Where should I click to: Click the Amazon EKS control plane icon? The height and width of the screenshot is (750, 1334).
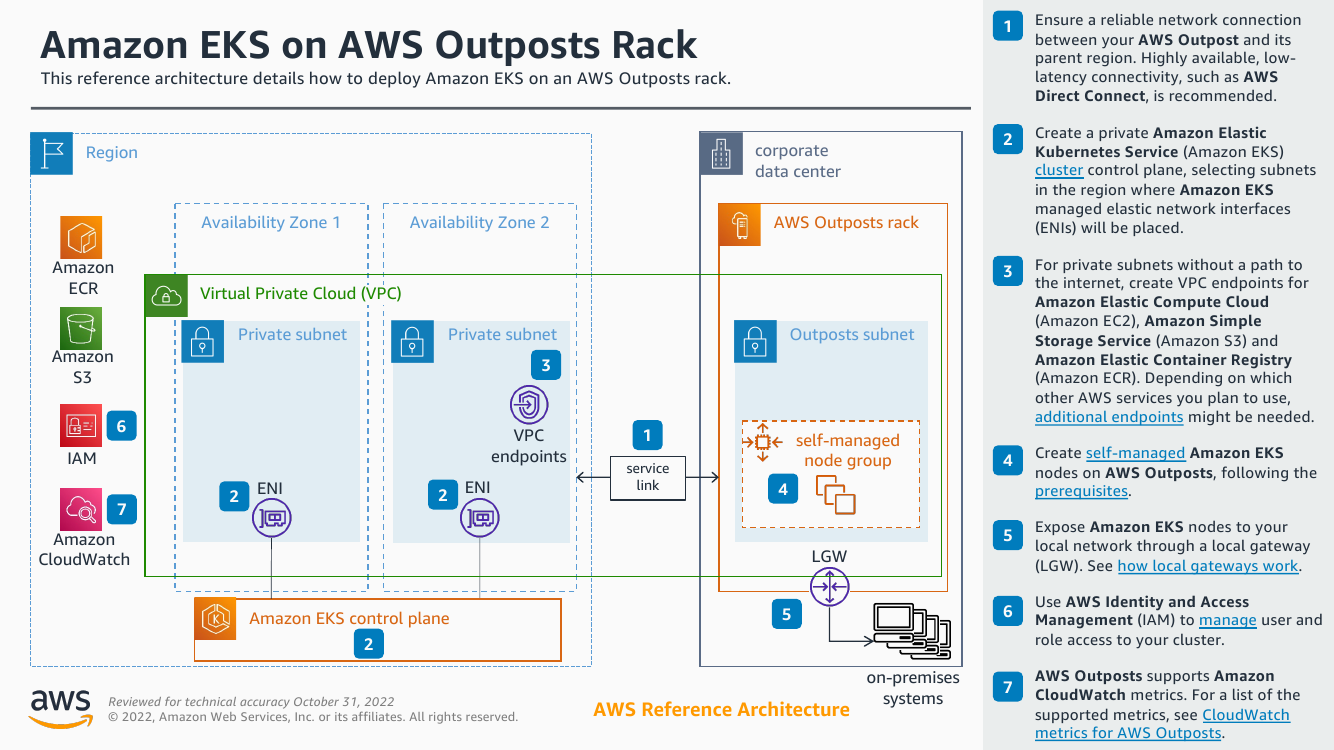point(215,619)
